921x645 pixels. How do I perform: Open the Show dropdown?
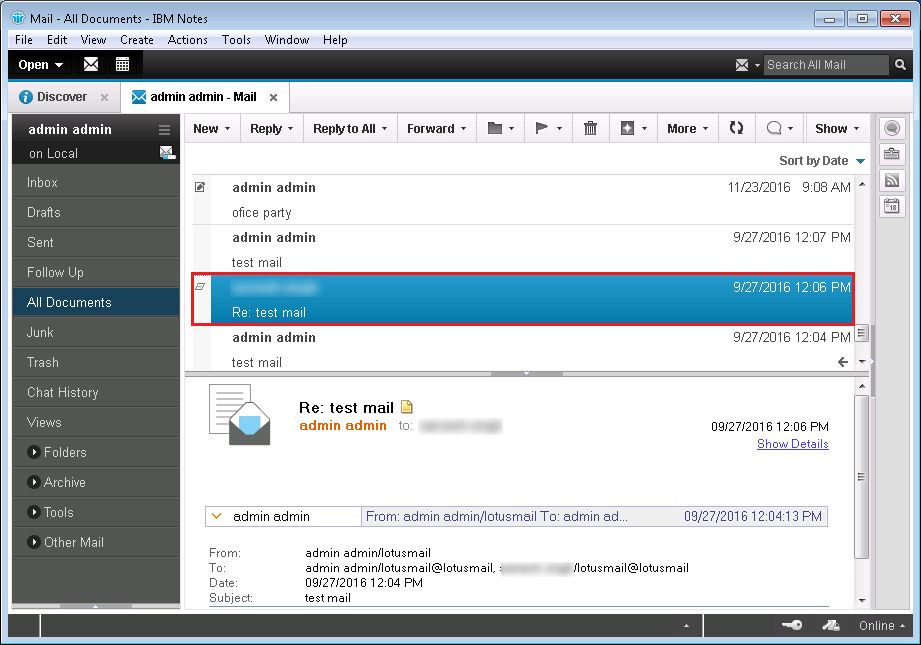[837, 129]
